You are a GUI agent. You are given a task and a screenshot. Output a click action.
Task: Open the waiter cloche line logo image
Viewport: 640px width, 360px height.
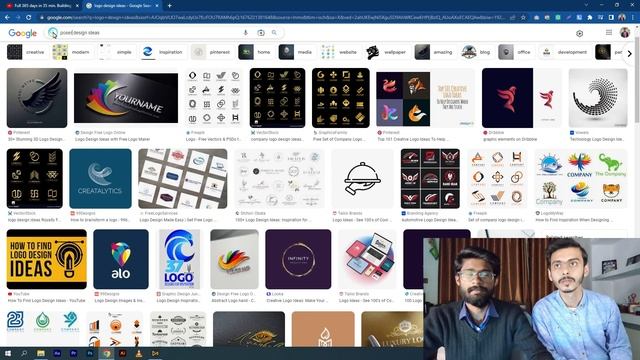pos(362,178)
